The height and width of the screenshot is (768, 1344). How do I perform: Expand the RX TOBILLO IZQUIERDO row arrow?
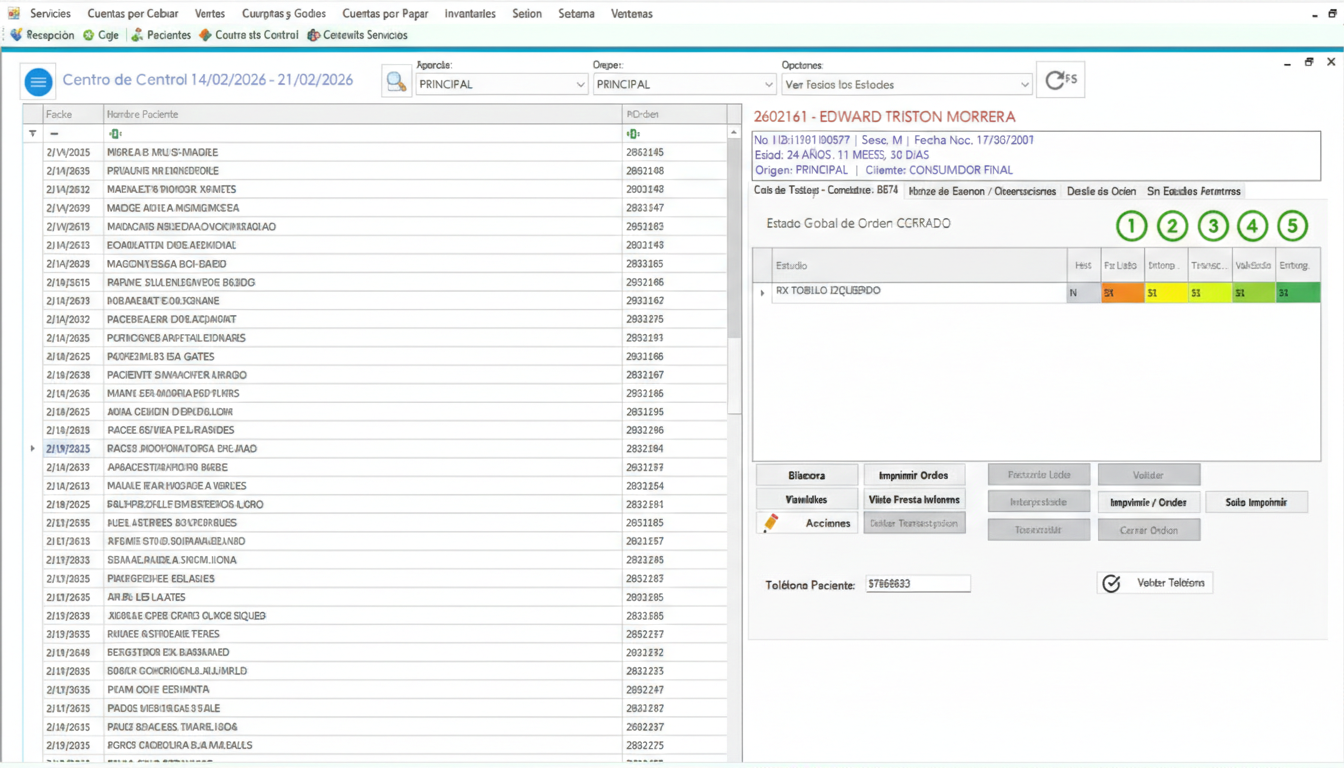click(762, 292)
